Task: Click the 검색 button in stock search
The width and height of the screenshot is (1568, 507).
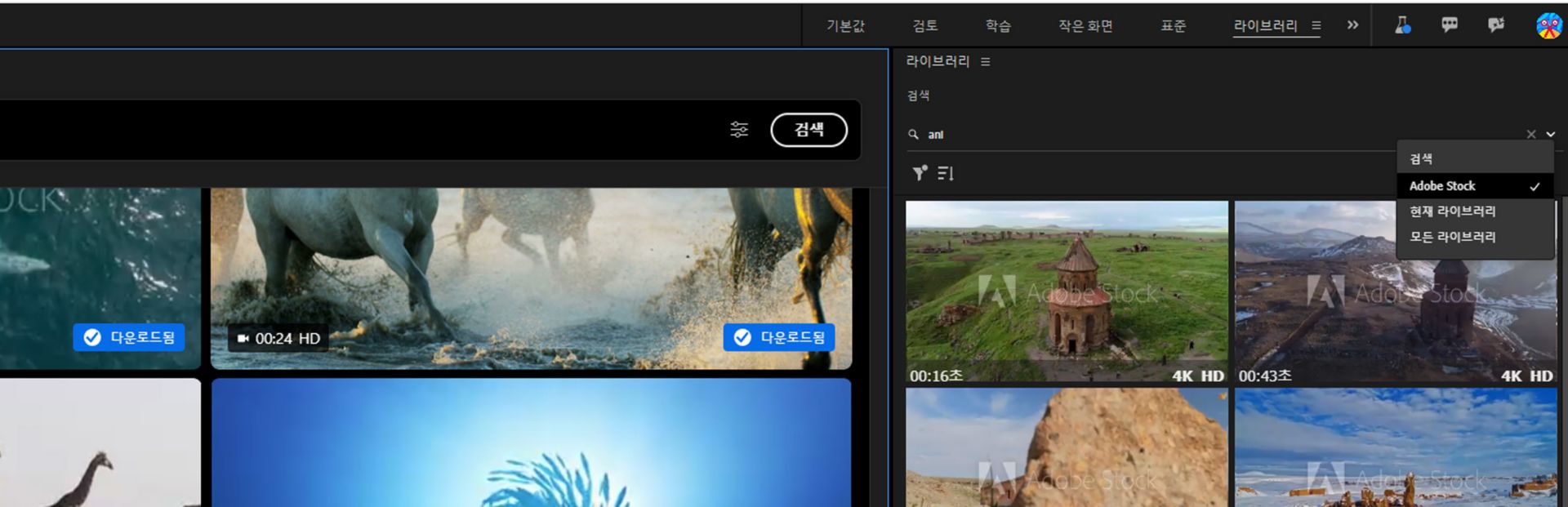Action: (x=808, y=130)
